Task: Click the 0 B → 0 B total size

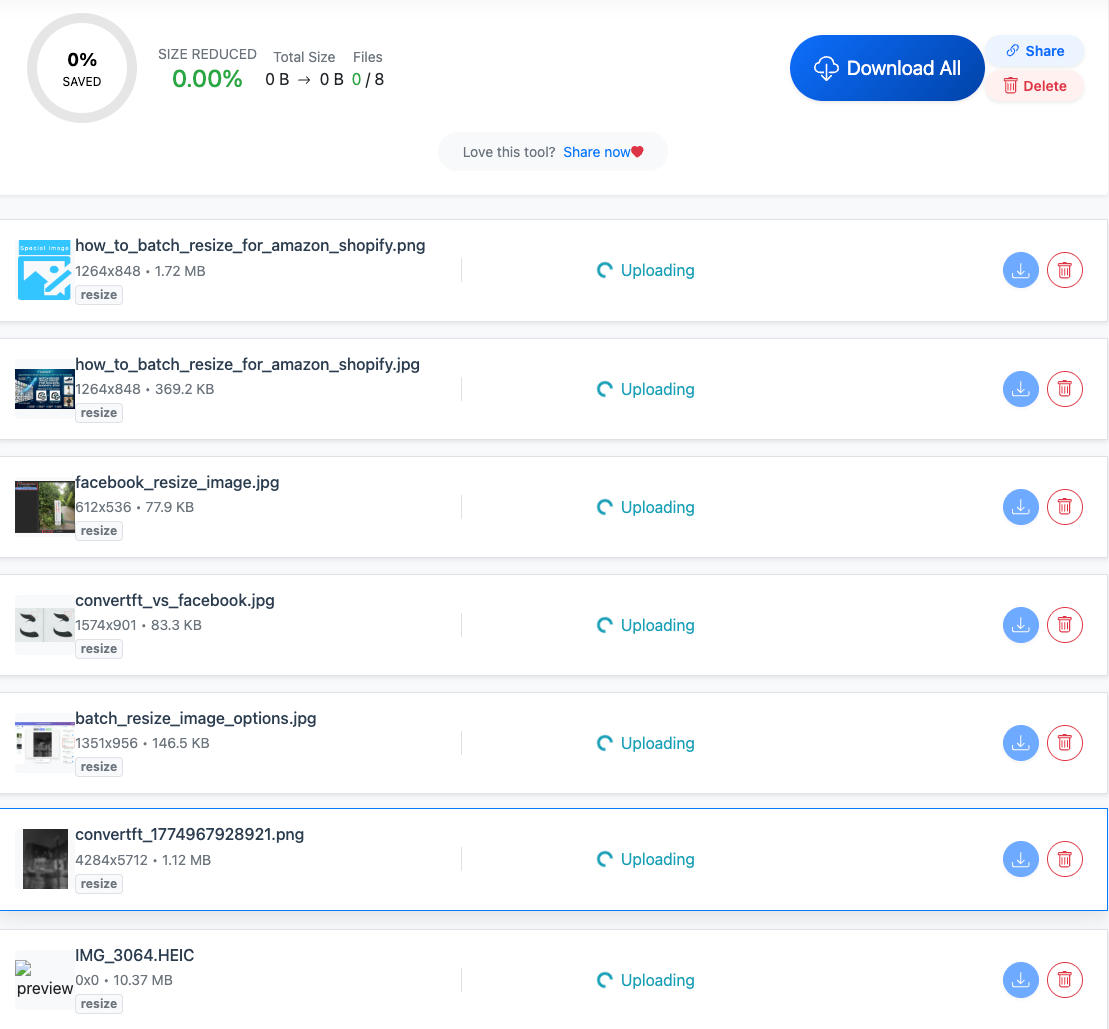Action: 304,80
